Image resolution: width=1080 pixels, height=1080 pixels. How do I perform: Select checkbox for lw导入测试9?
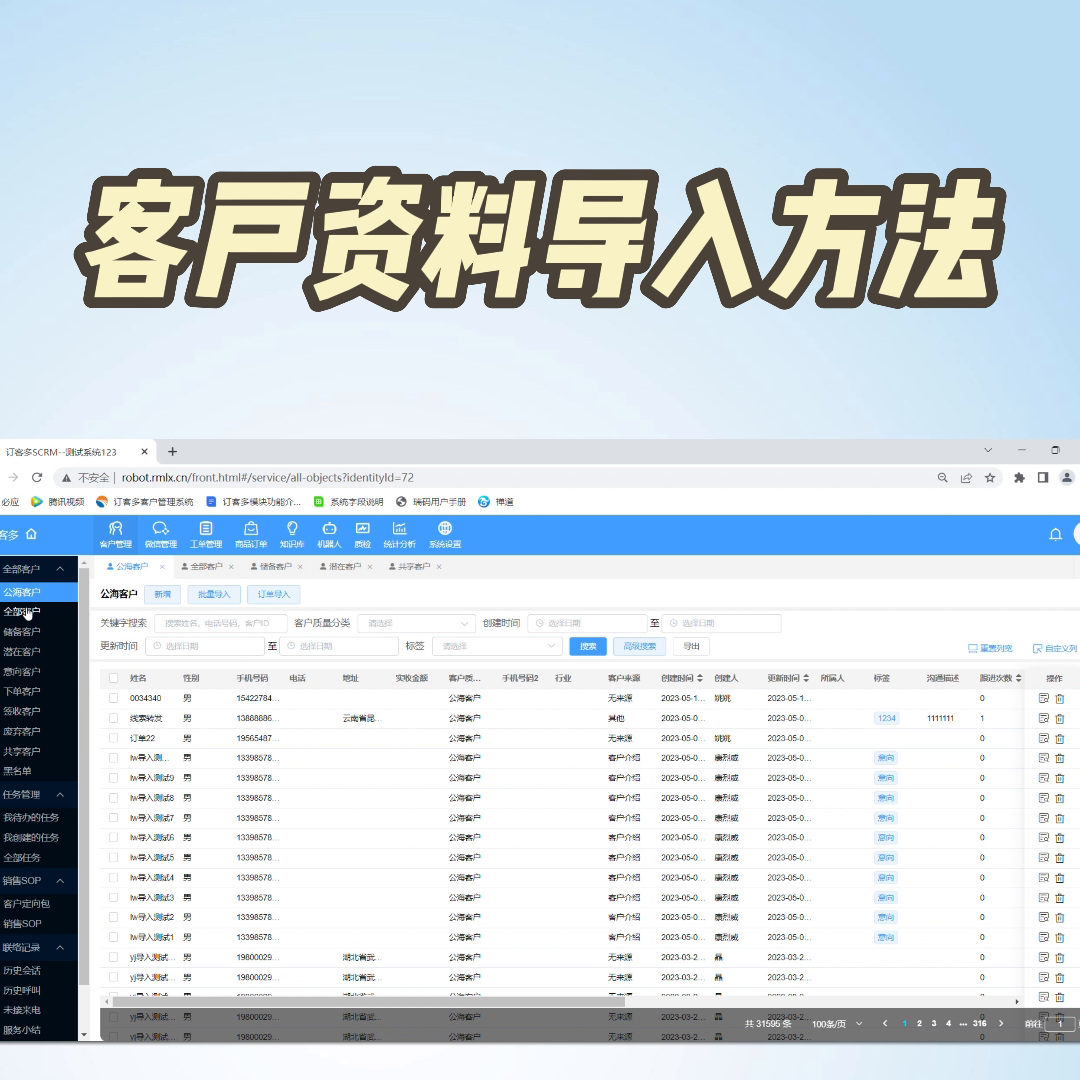[114, 778]
